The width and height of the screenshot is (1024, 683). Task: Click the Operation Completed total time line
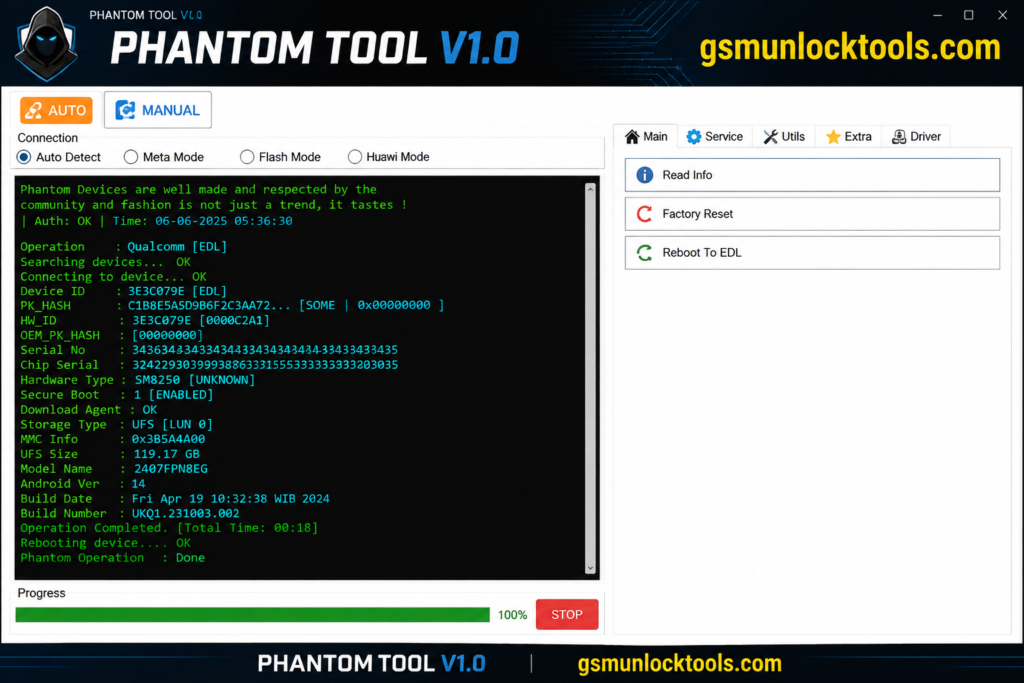click(x=169, y=528)
